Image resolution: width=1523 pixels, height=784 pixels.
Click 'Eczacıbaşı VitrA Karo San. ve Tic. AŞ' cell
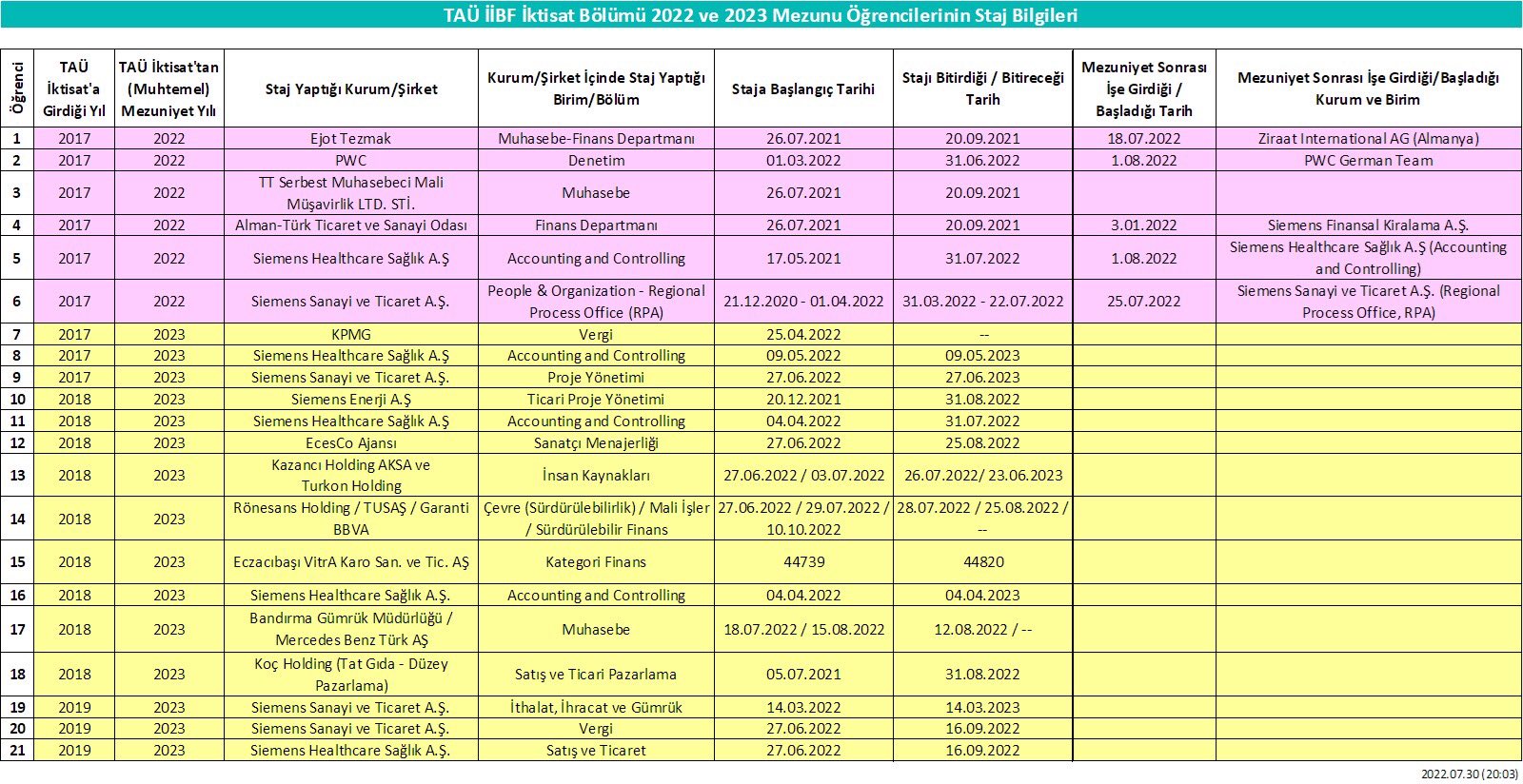click(351, 561)
